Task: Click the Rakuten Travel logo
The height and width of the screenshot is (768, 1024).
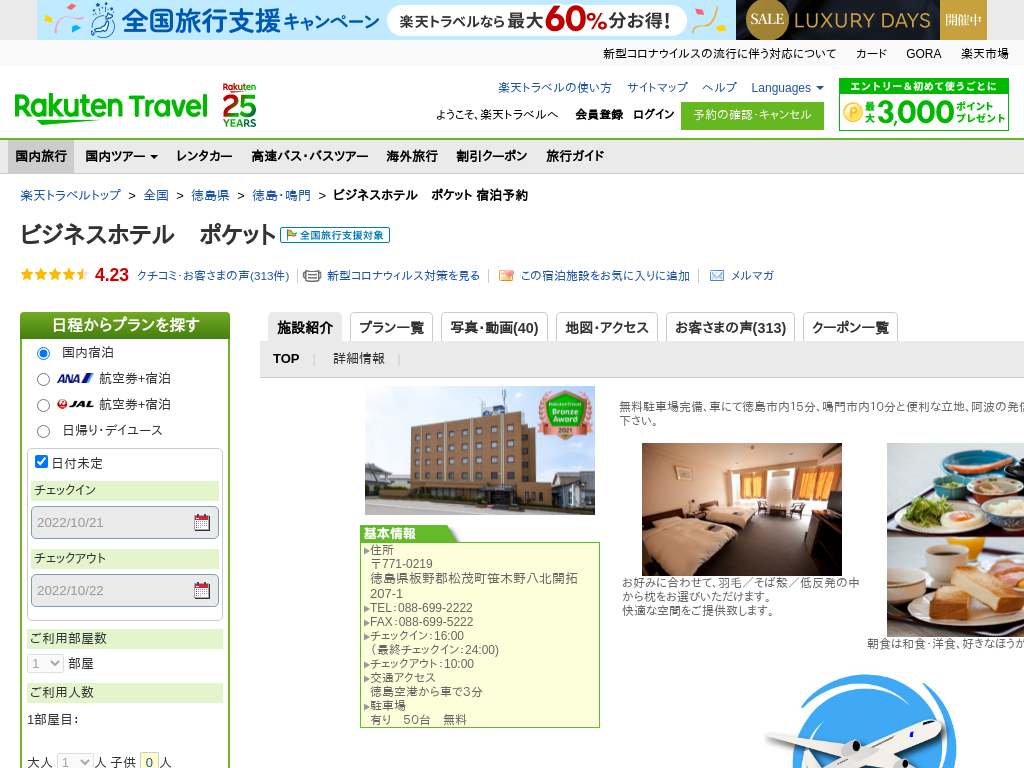Action: 110,108
